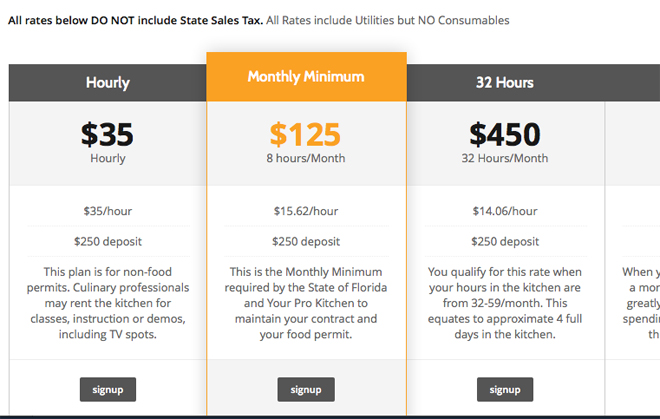Screen dimensions: 660x419
Task: Click the orange $125 price
Action: [305, 135]
